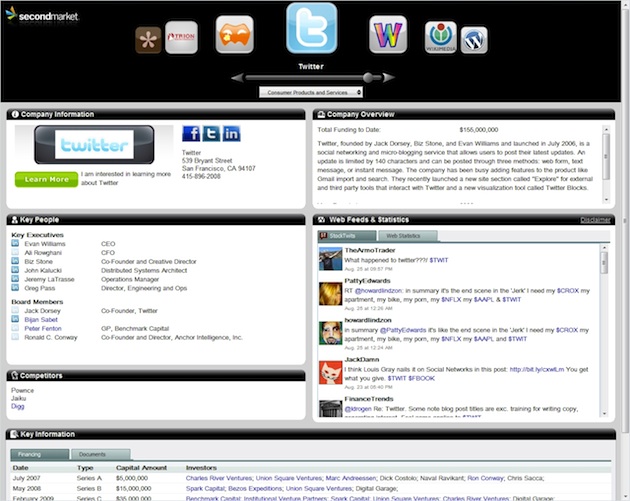Click the Jaiku competitor entry
630x501 pixels.
click(x=18, y=398)
